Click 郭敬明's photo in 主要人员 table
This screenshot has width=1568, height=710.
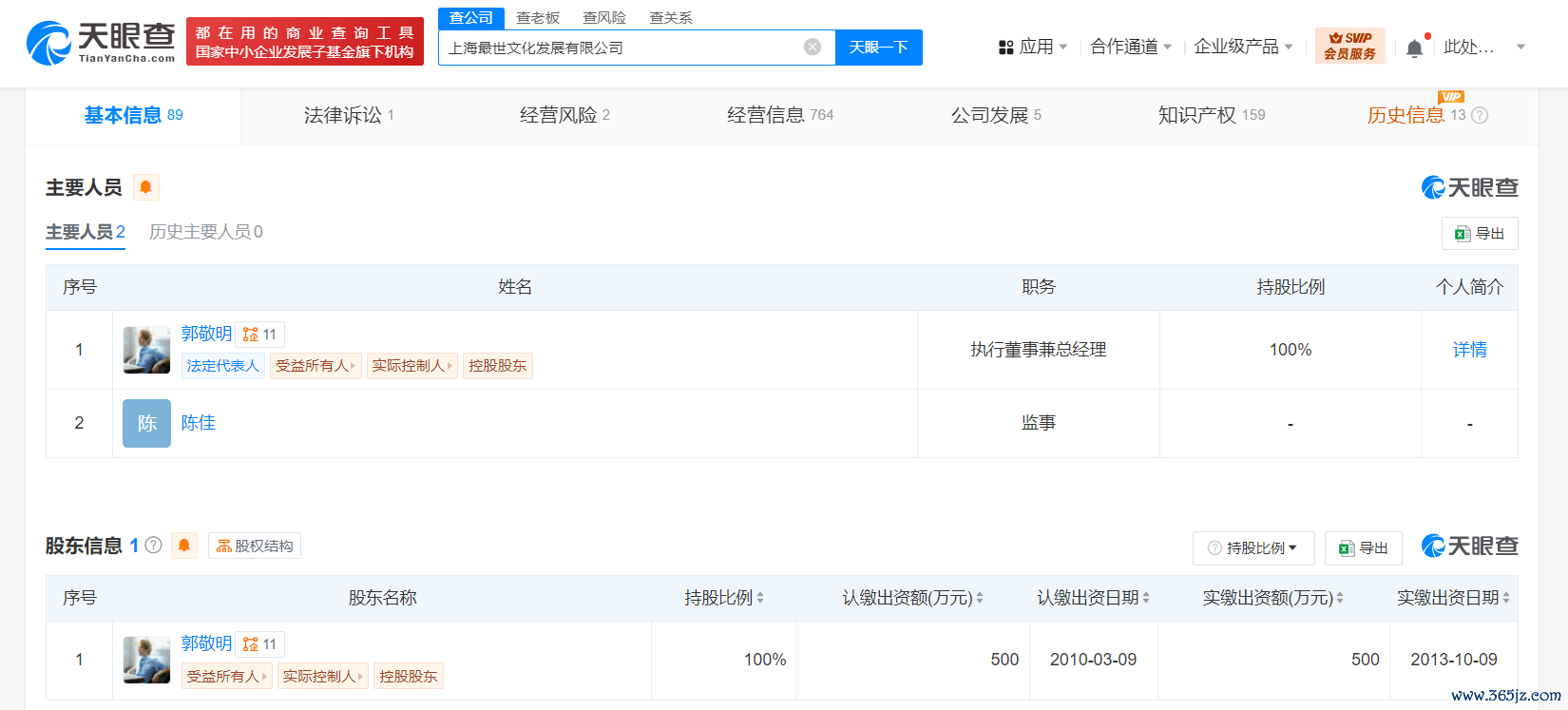(146, 350)
